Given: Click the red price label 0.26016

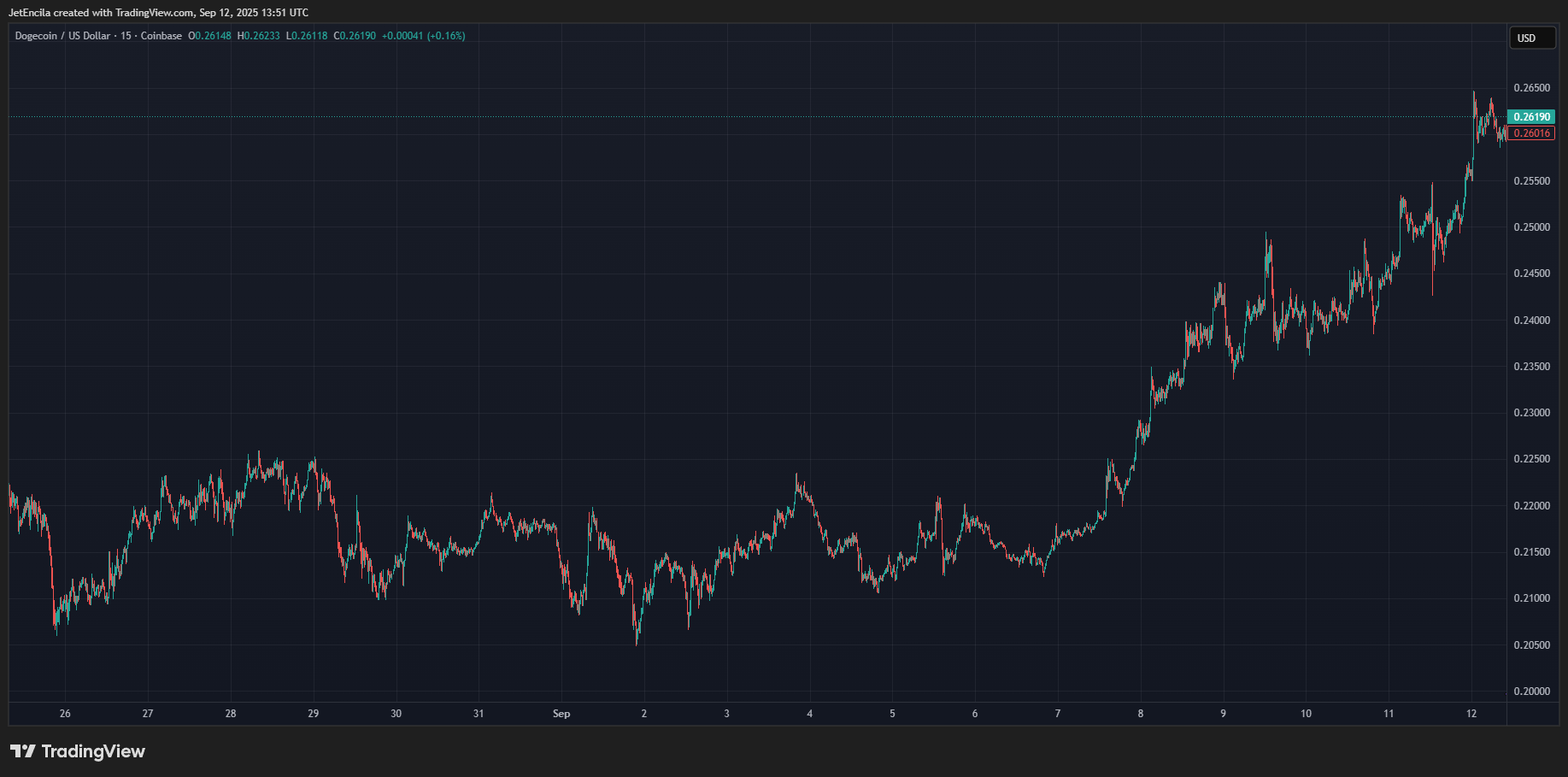Looking at the screenshot, I should [1532, 132].
